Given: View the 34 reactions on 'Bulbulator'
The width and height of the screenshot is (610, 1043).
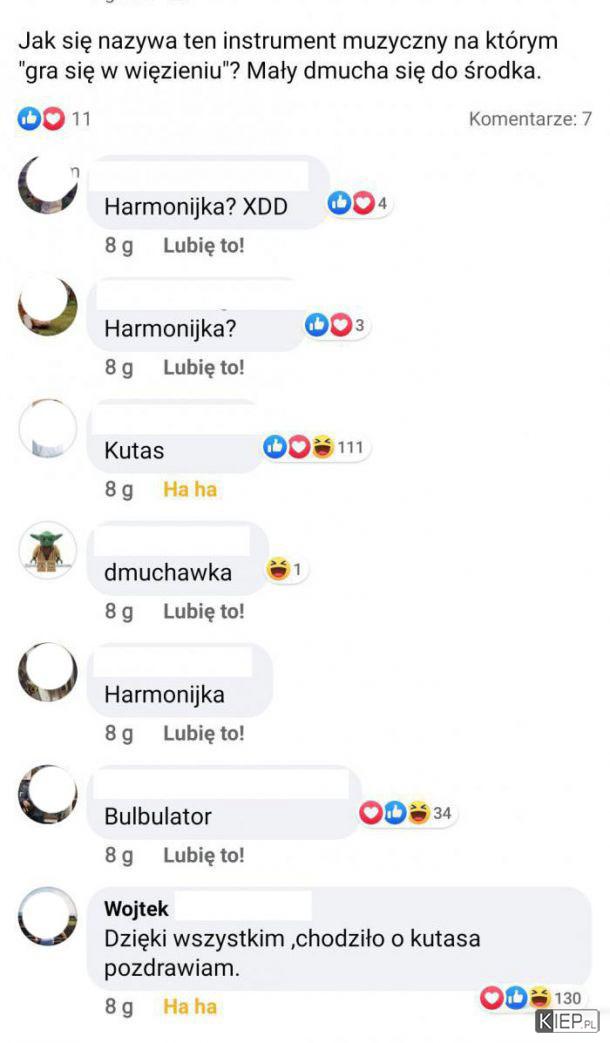Looking at the screenshot, I should point(406,813).
